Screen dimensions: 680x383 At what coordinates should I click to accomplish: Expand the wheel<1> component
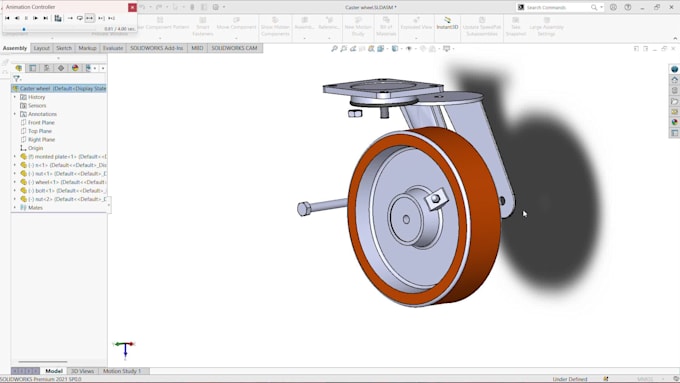click(x=15, y=182)
